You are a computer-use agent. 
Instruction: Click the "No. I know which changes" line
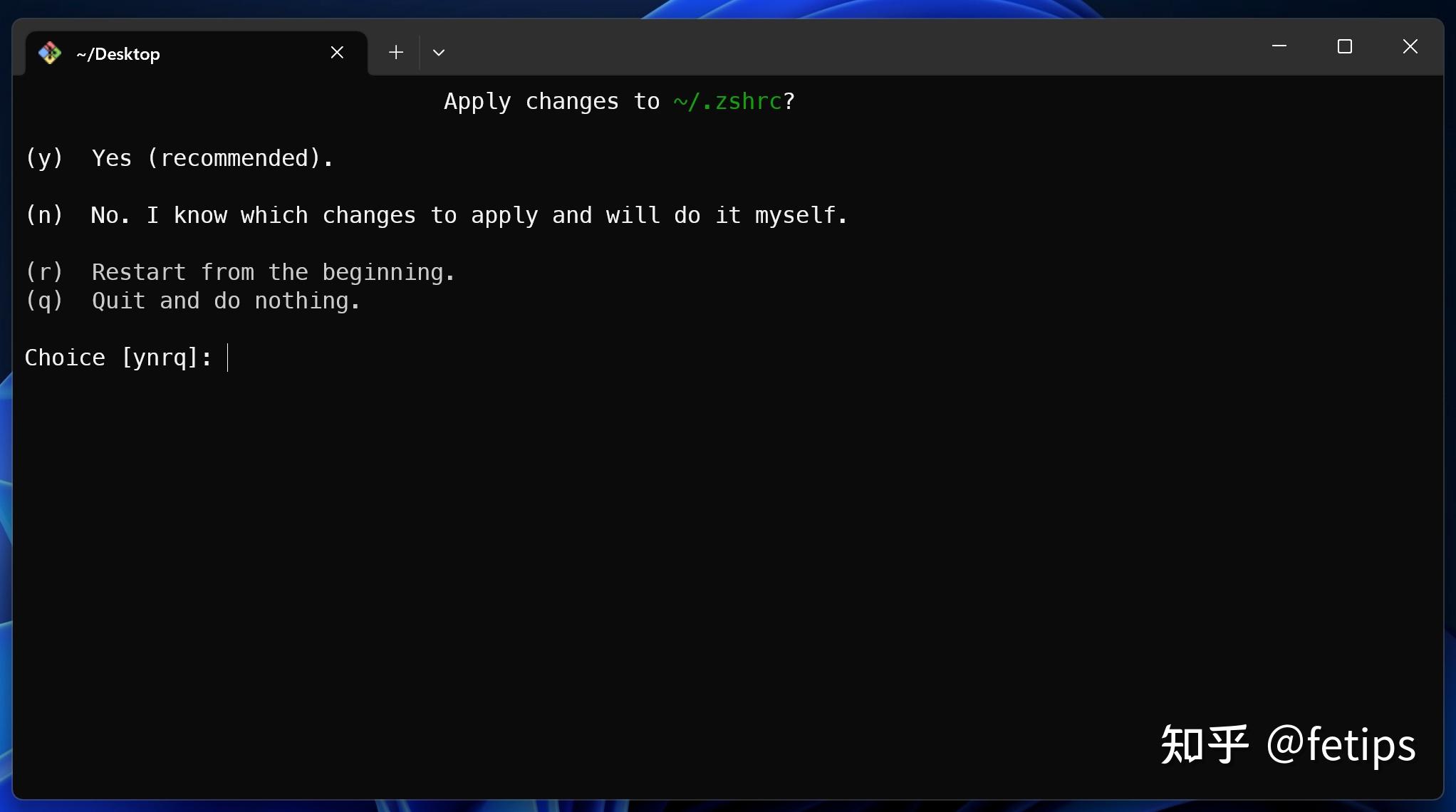coord(469,215)
